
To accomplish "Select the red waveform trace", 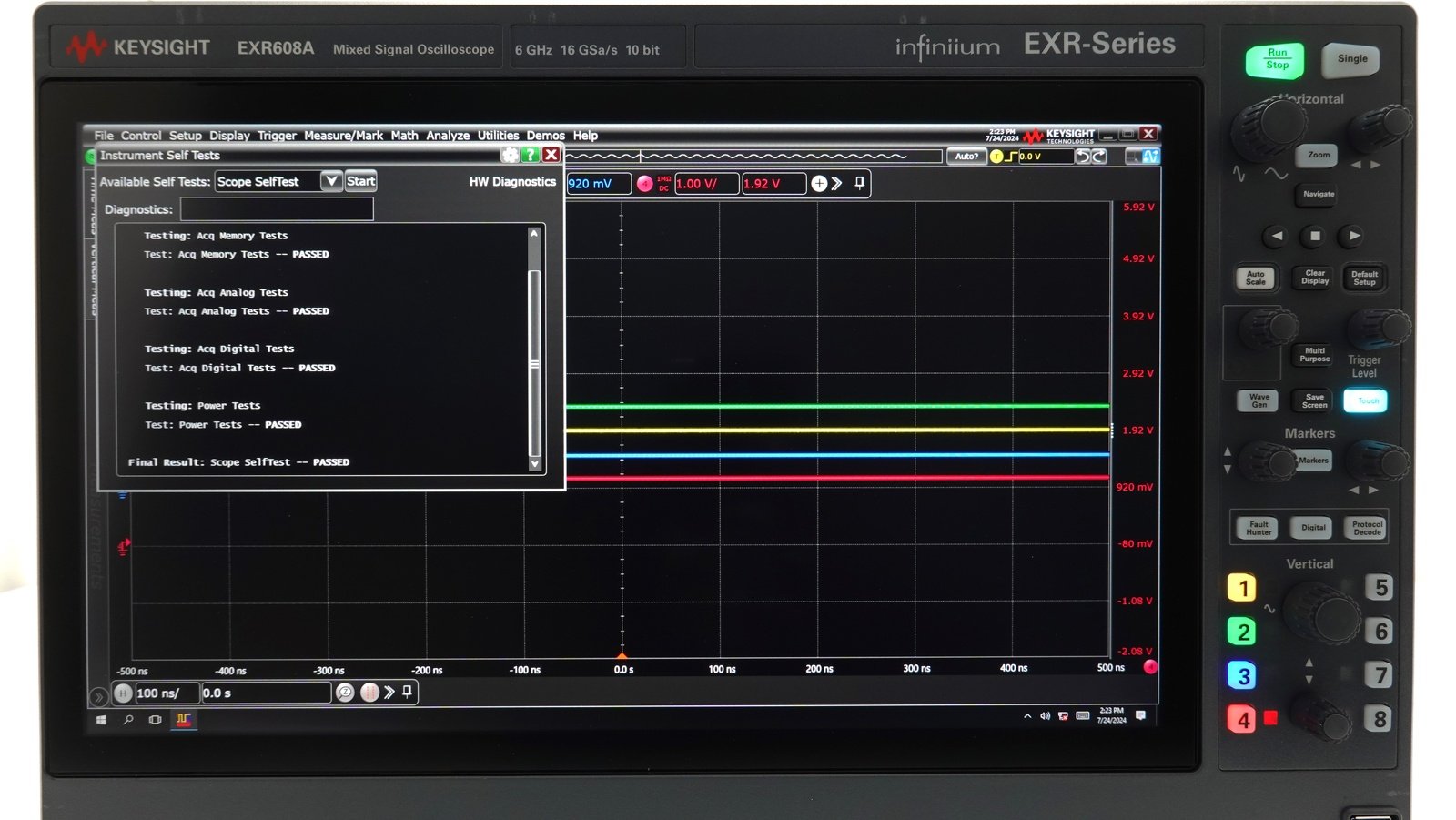I will [x=837, y=477].
